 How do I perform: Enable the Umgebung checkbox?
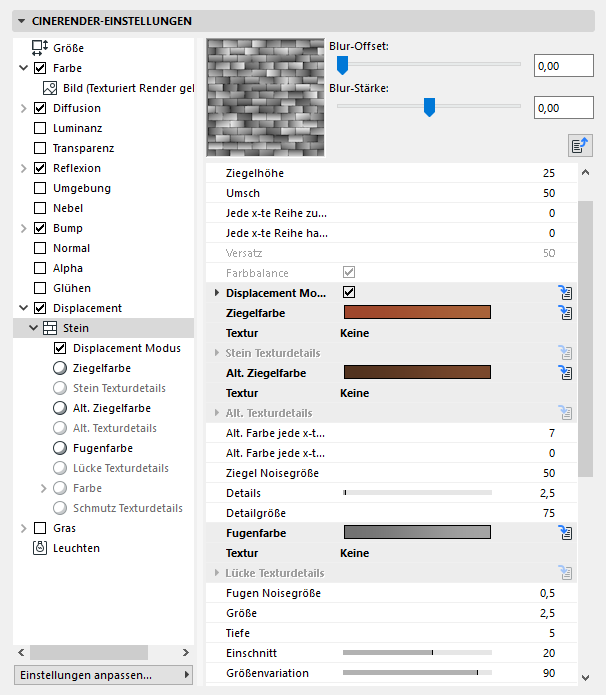pos(40,188)
